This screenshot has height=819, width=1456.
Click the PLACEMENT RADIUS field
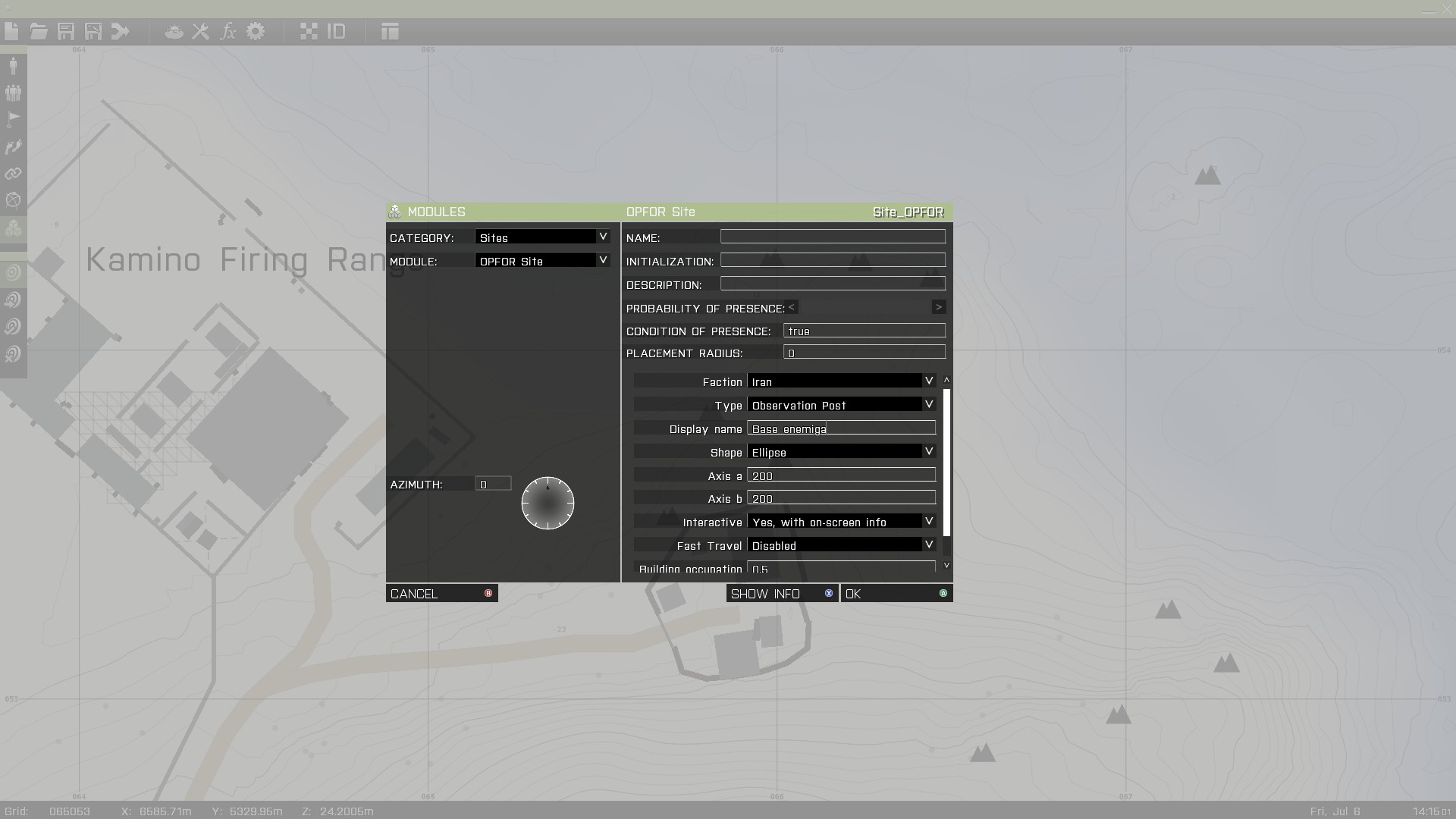(x=864, y=353)
